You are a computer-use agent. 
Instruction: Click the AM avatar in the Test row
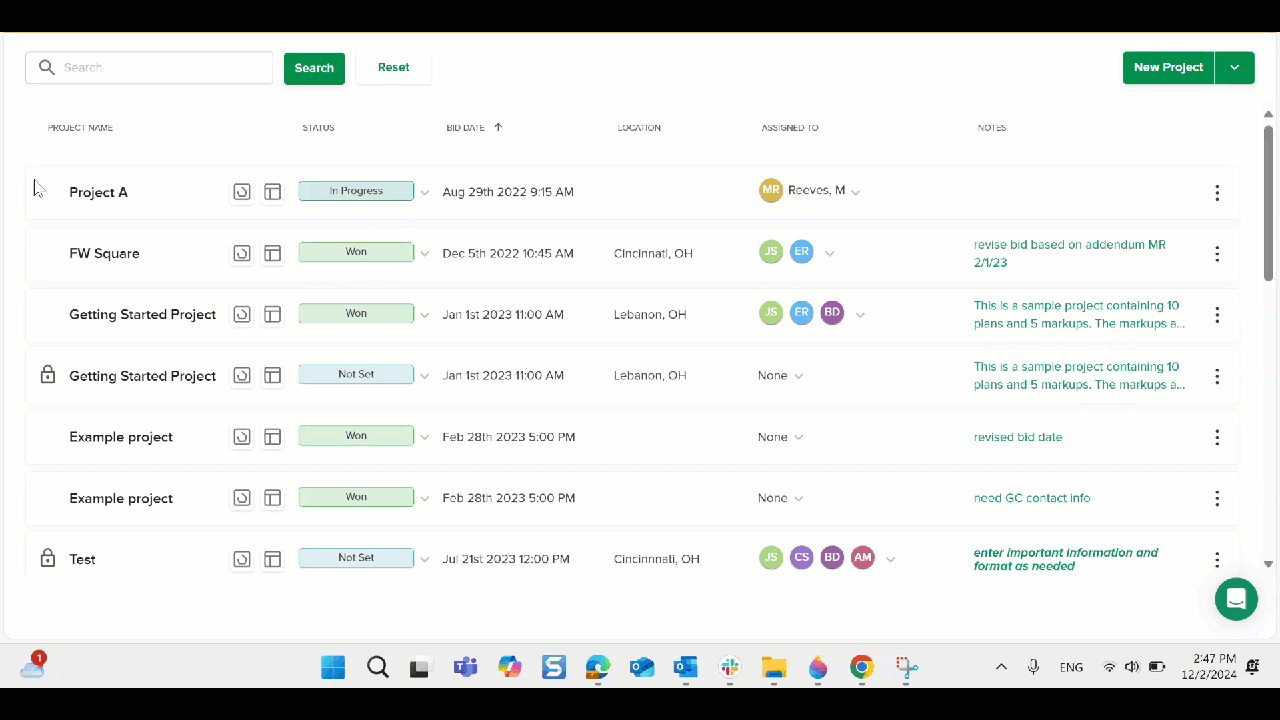tap(863, 558)
